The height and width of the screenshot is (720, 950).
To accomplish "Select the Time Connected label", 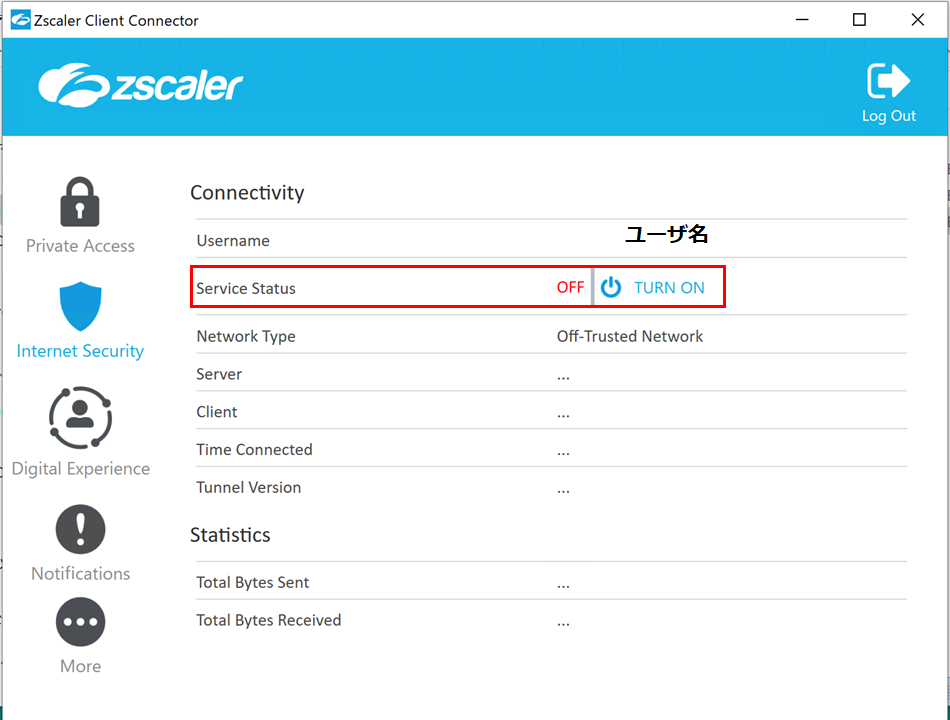I will tap(254, 450).
